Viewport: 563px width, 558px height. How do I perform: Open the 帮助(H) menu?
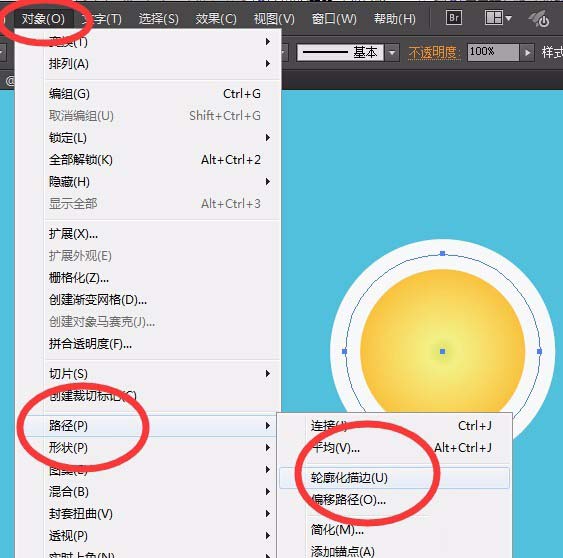tap(395, 19)
